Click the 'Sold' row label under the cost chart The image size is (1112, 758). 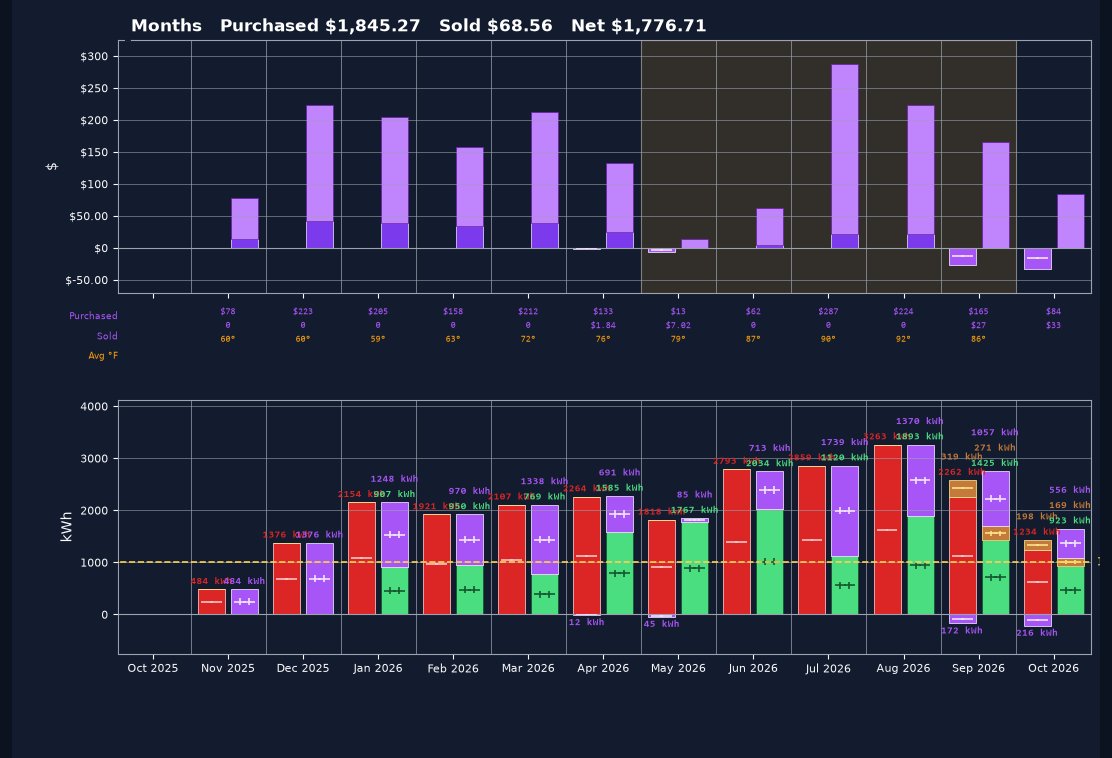pyautogui.click(x=107, y=336)
